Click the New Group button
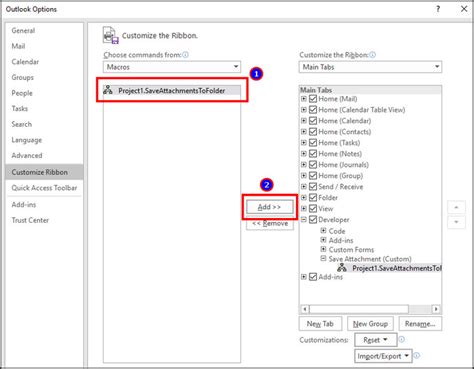The height and width of the screenshot is (369, 474). click(370, 324)
